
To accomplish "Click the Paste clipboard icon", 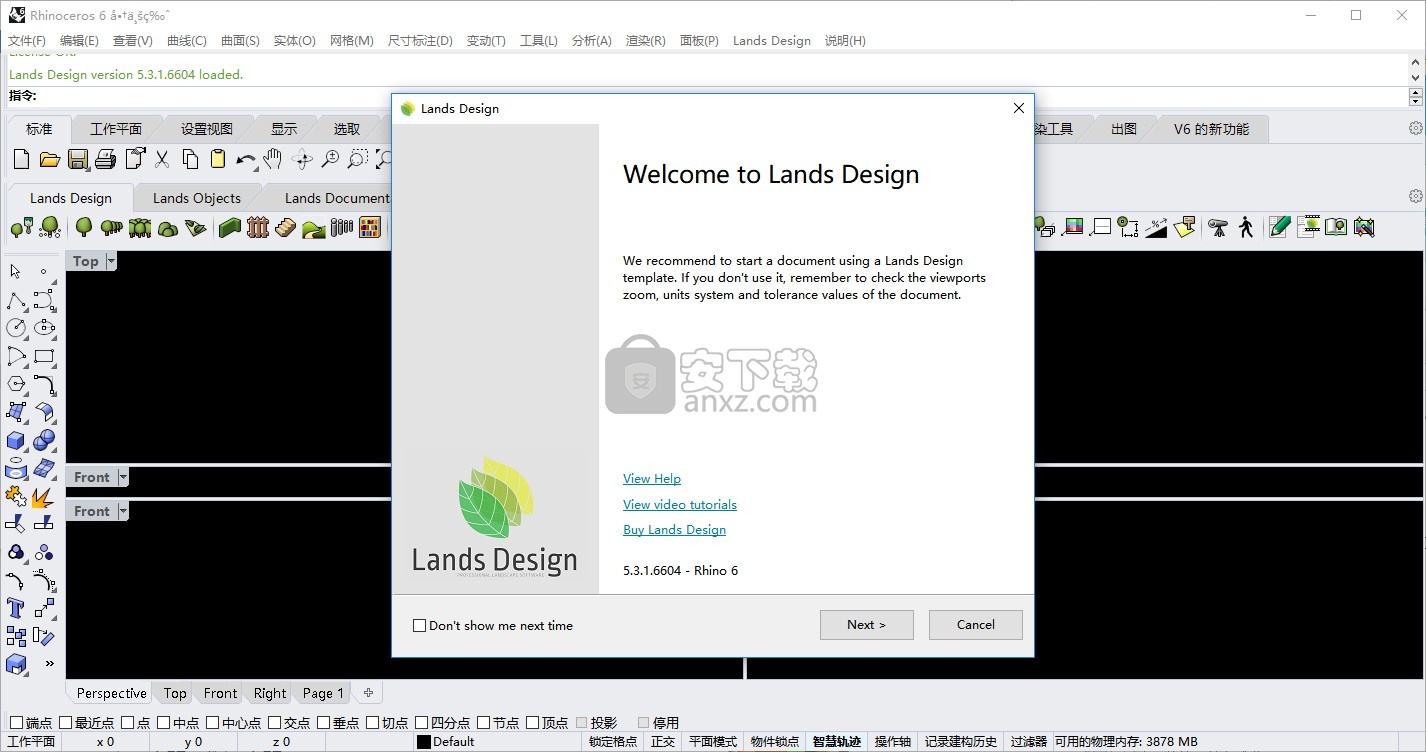I will pyautogui.click(x=218, y=159).
